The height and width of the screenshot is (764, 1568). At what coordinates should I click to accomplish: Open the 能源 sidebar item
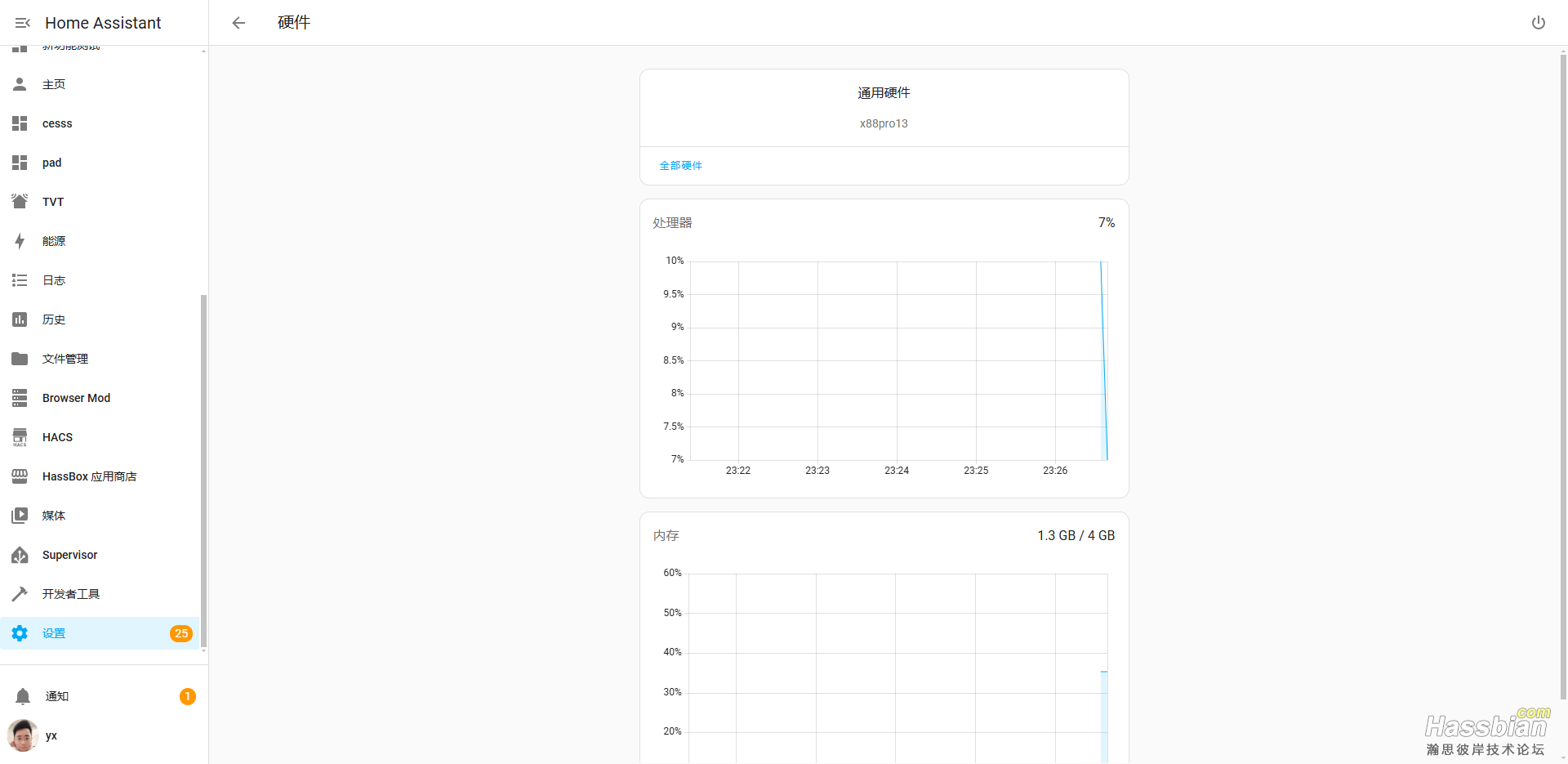pos(100,241)
